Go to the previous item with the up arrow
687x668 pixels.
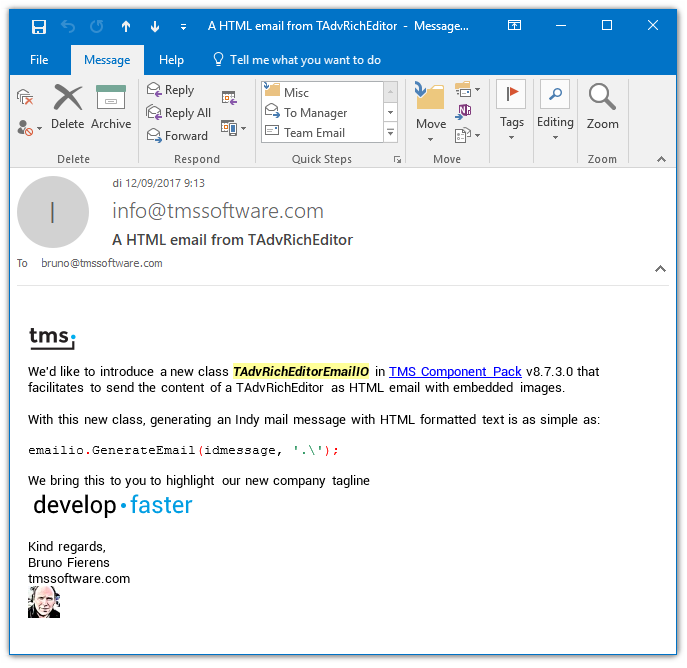(126, 27)
